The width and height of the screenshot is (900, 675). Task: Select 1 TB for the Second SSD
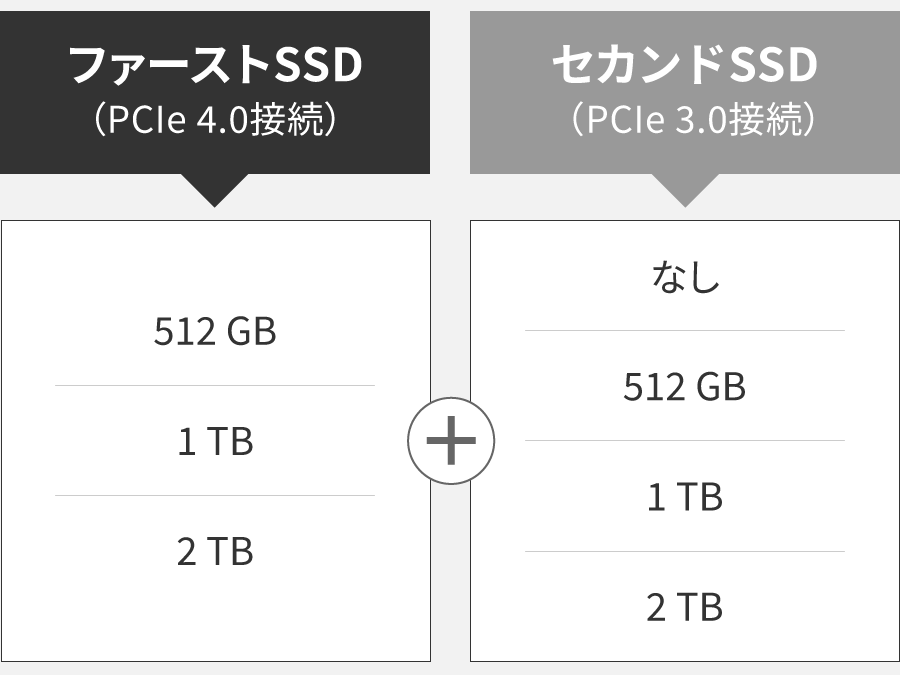[685, 496]
